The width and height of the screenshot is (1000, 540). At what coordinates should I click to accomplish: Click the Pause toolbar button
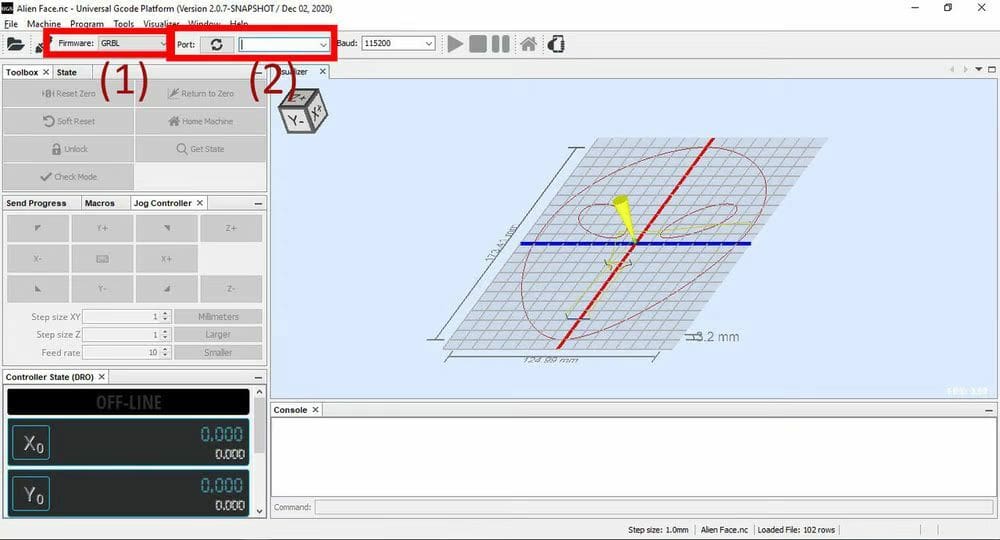coord(500,44)
